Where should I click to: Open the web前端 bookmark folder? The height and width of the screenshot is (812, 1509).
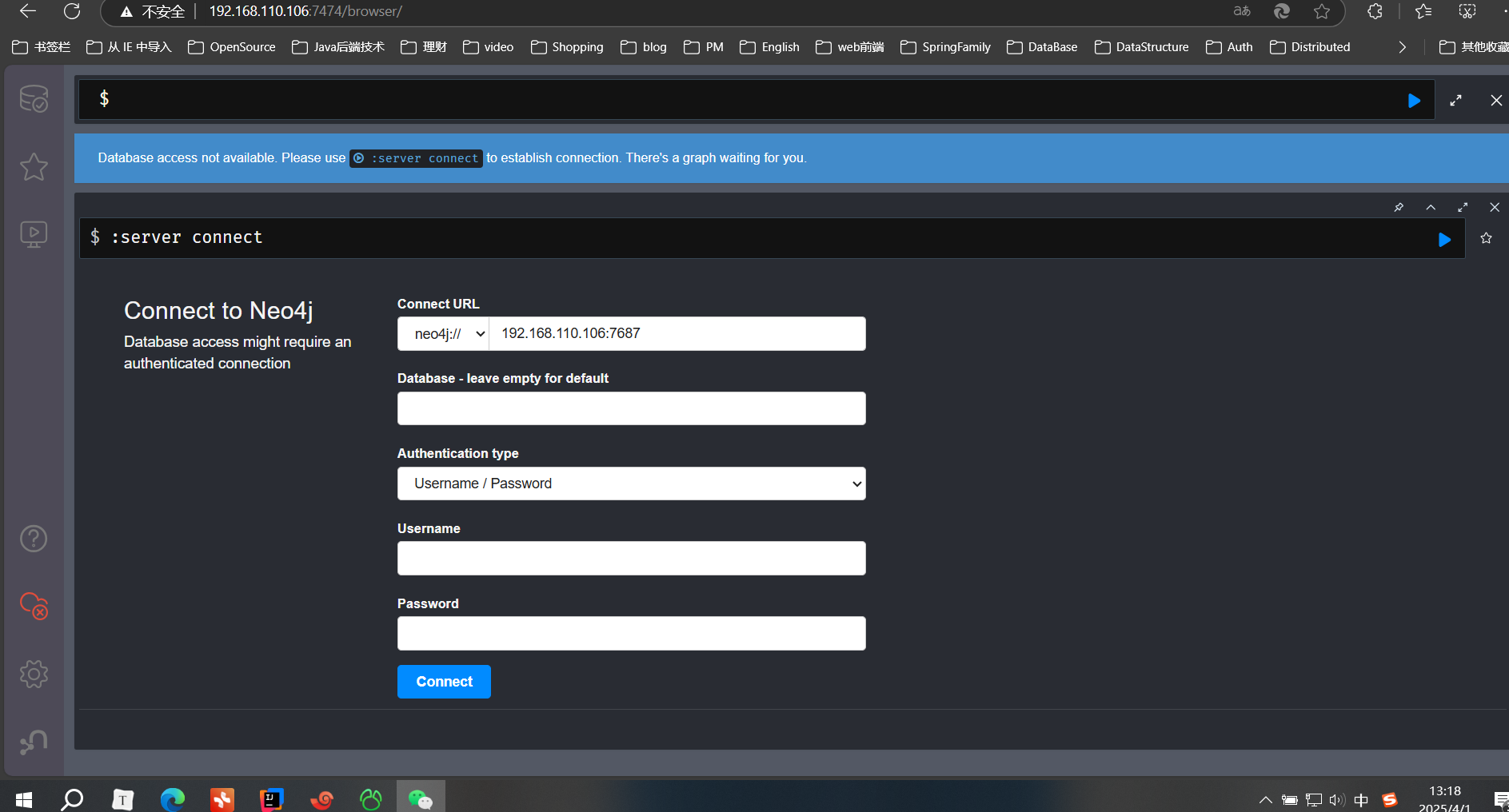click(x=850, y=47)
